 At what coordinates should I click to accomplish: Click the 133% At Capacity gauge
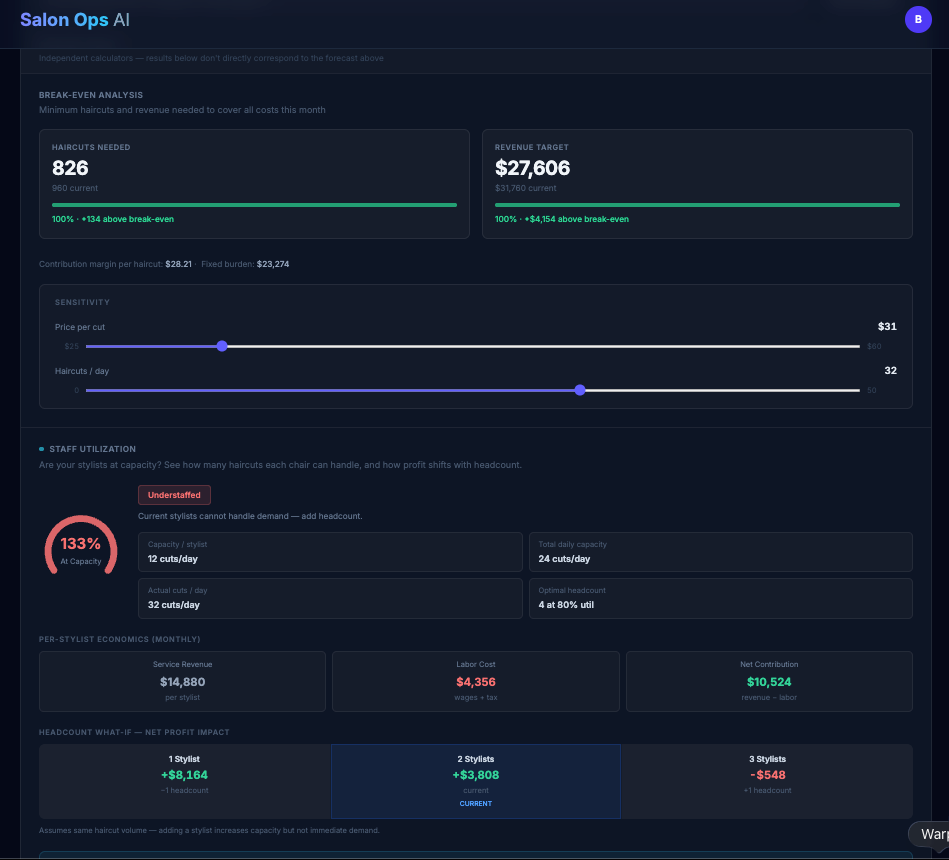80,545
